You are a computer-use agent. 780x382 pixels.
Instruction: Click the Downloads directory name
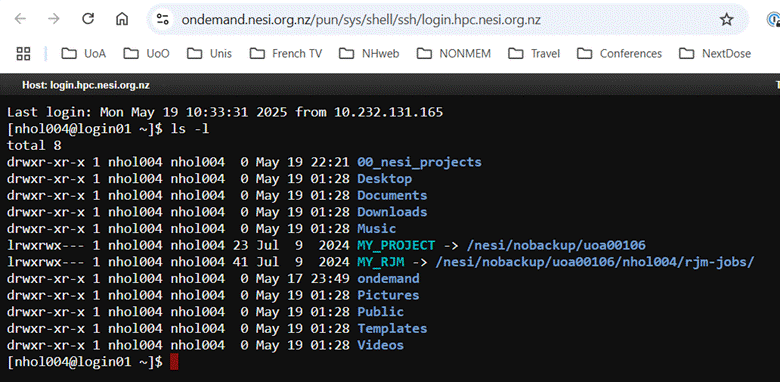click(392, 212)
